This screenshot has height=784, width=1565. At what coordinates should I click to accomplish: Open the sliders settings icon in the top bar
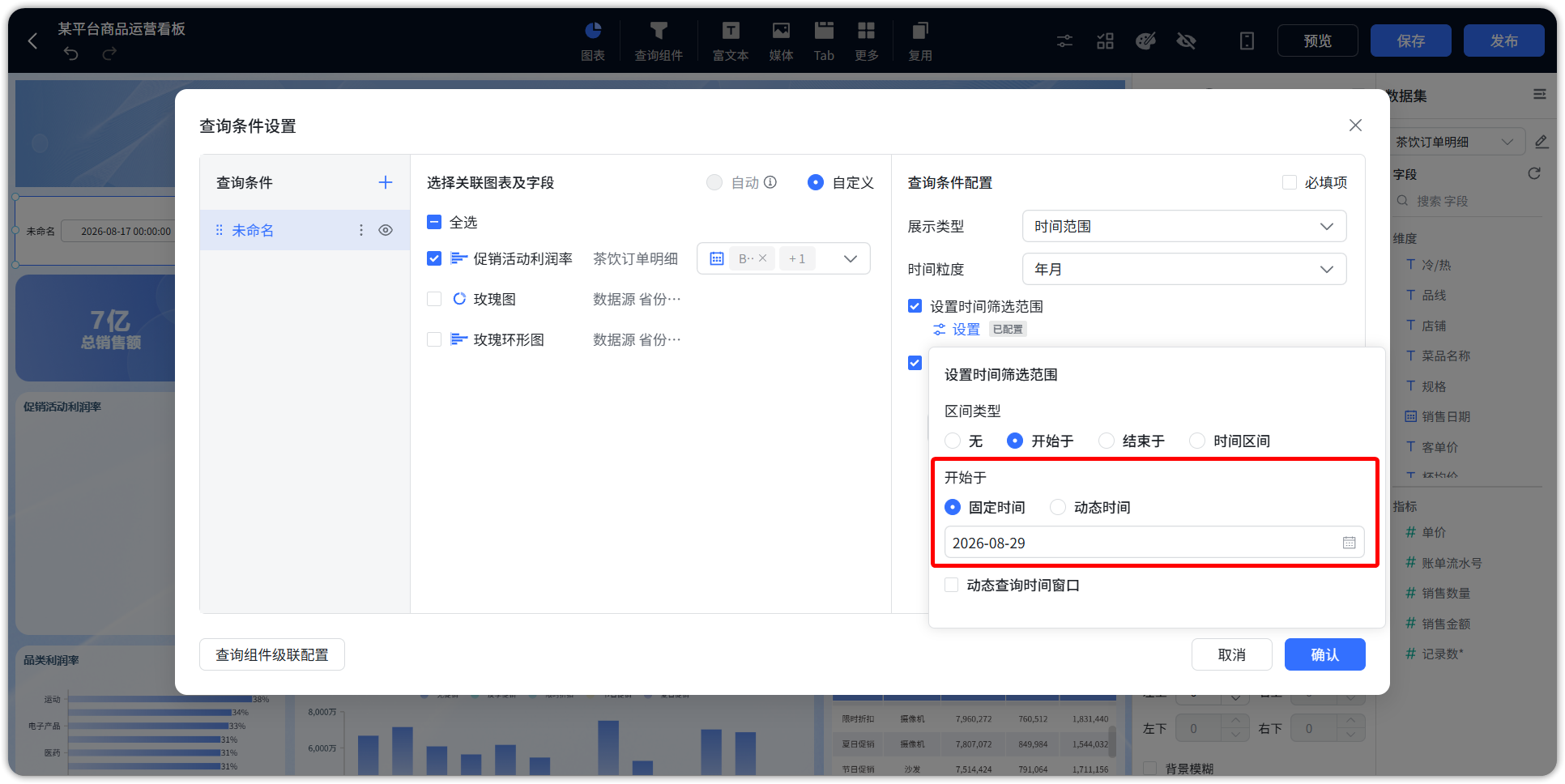pos(1065,40)
